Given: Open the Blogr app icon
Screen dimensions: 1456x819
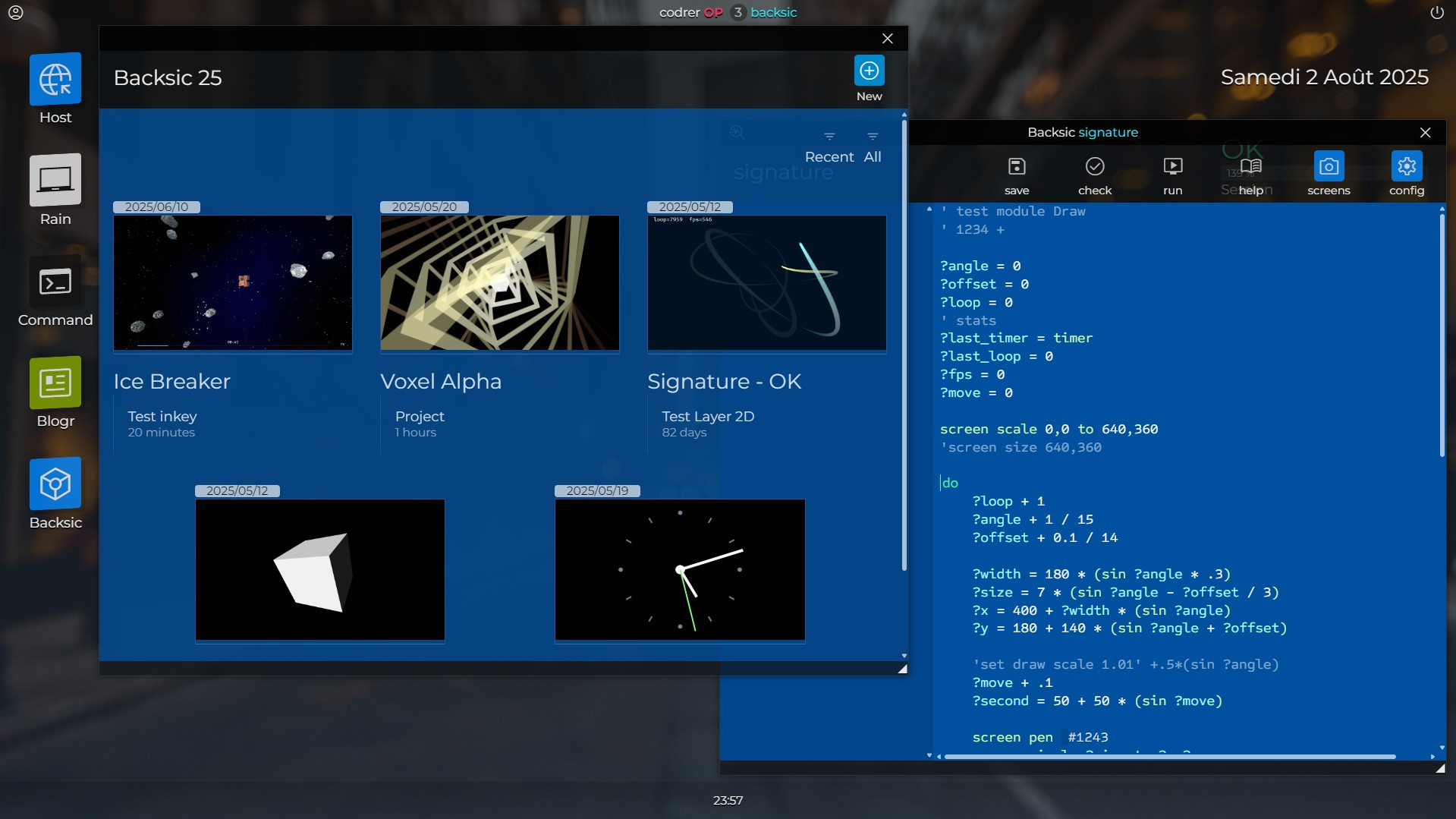Looking at the screenshot, I should coord(55,383).
